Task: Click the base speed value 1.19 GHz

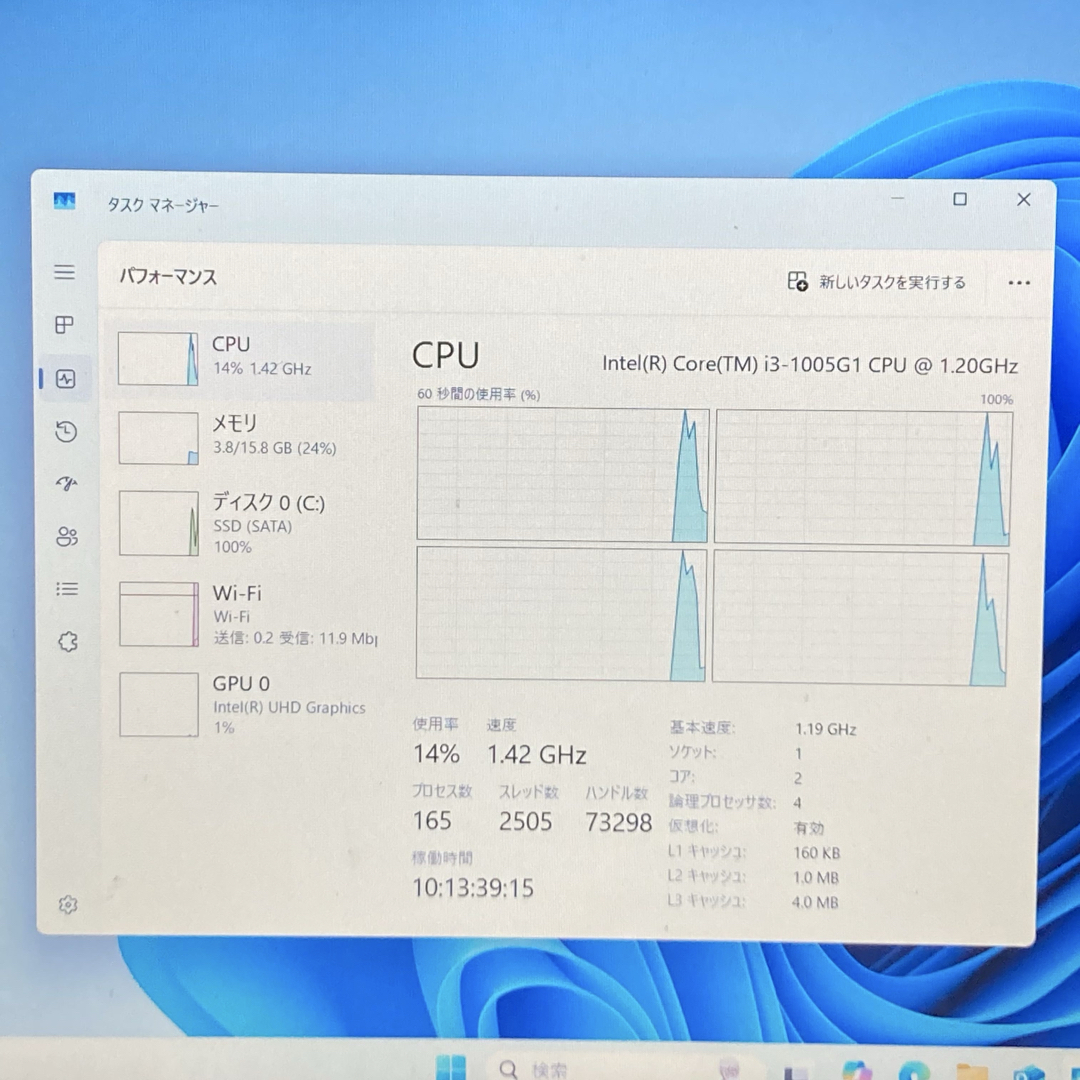Action: tap(825, 729)
